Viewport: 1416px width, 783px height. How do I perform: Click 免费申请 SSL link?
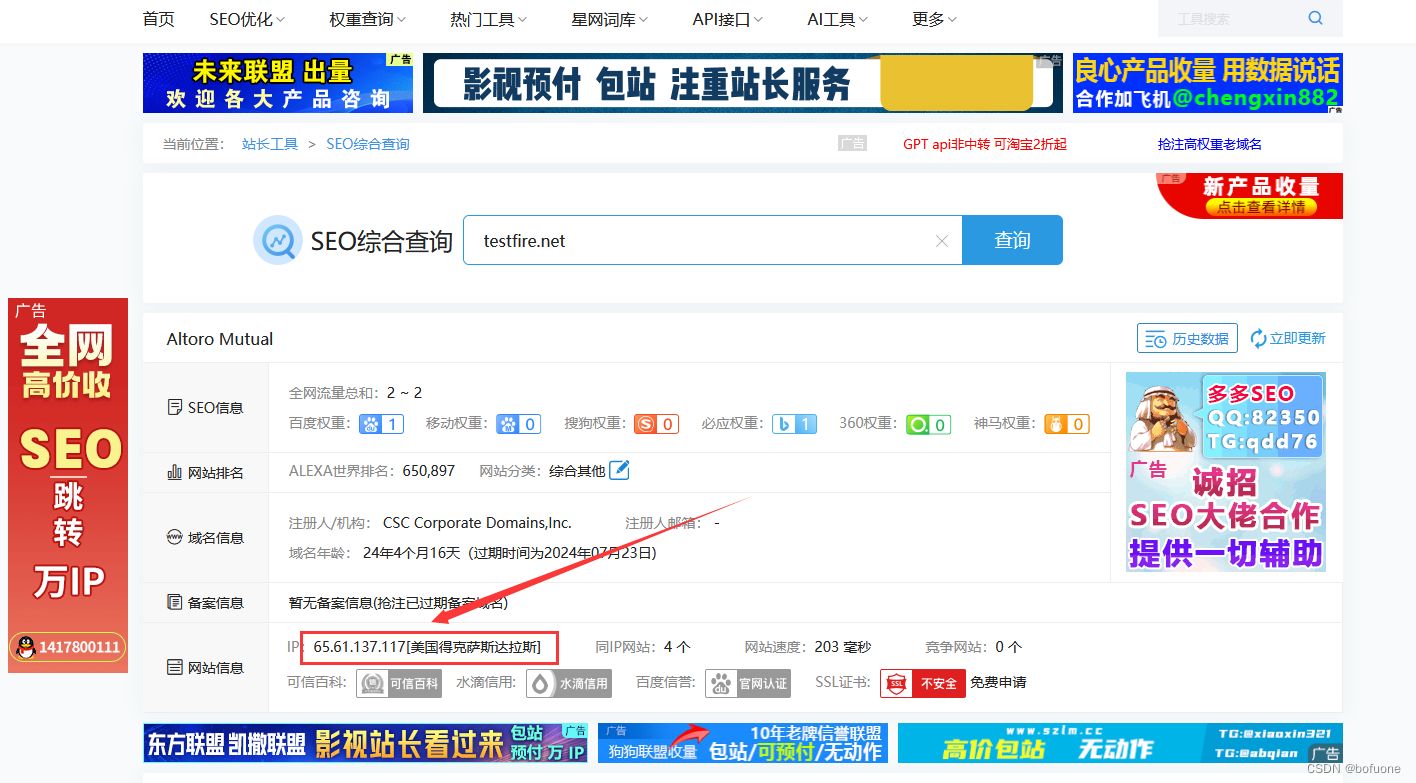998,683
